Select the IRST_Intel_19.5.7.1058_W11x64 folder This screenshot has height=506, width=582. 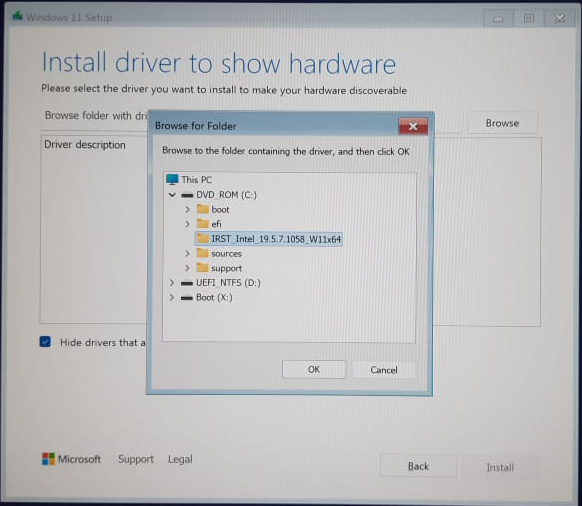pyautogui.click(x=268, y=239)
